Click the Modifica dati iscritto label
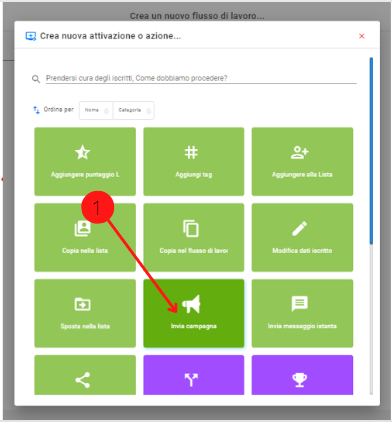The width and height of the screenshot is (392, 422). pyautogui.click(x=302, y=251)
